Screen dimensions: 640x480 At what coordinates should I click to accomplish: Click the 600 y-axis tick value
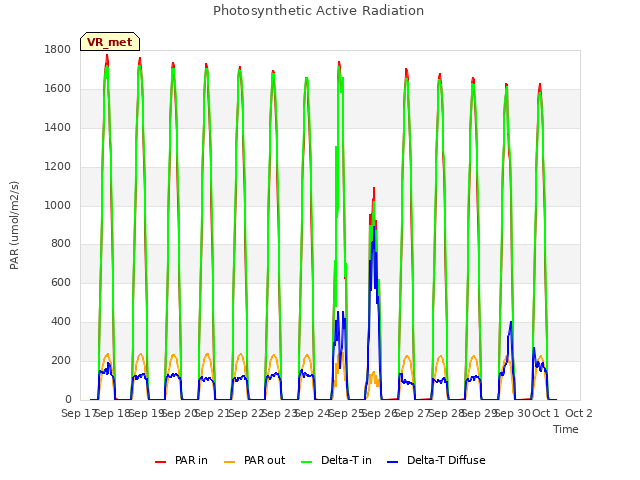(x=61, y=282)
